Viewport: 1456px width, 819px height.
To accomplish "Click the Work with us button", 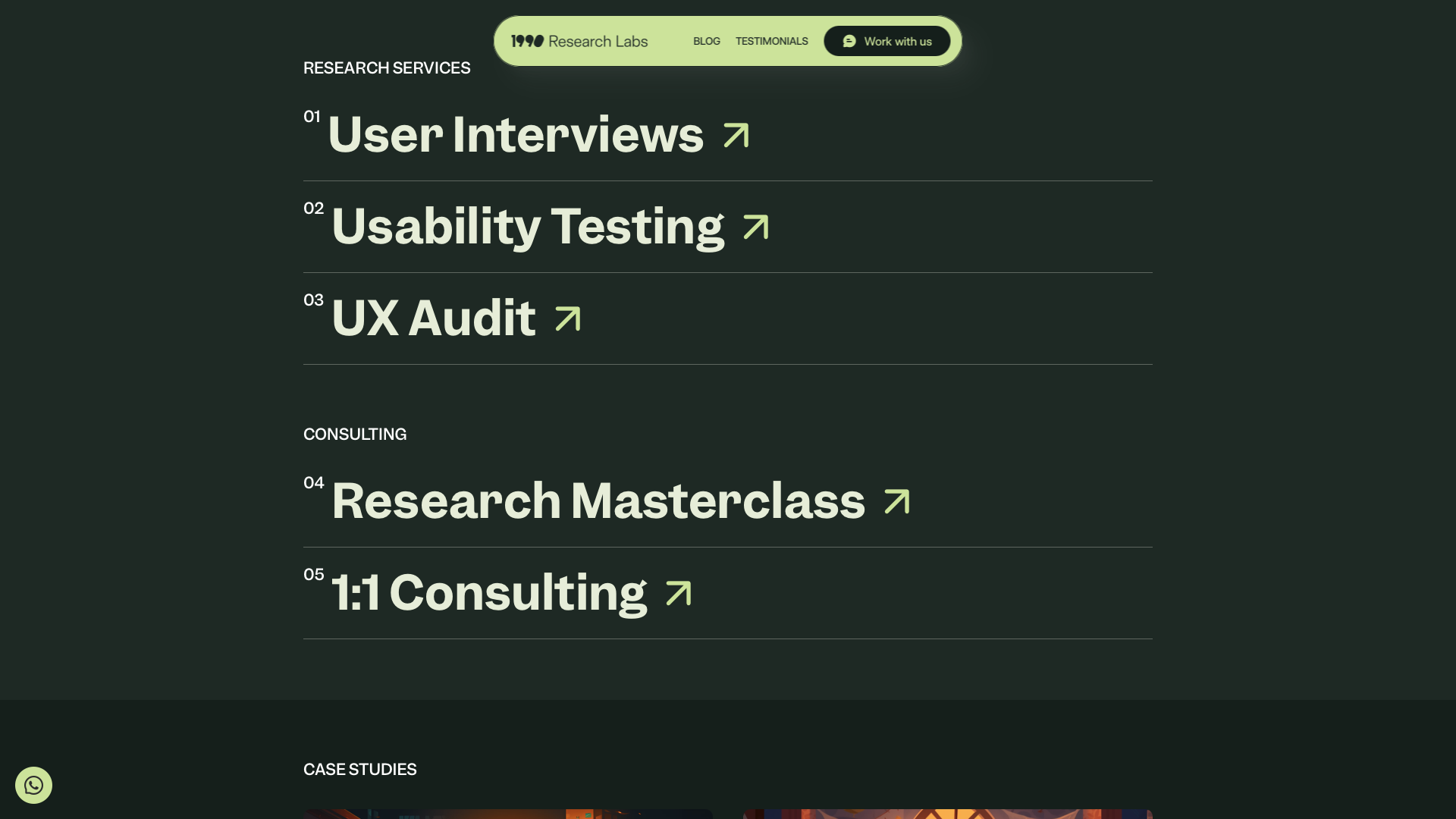I will coord(886,41).
